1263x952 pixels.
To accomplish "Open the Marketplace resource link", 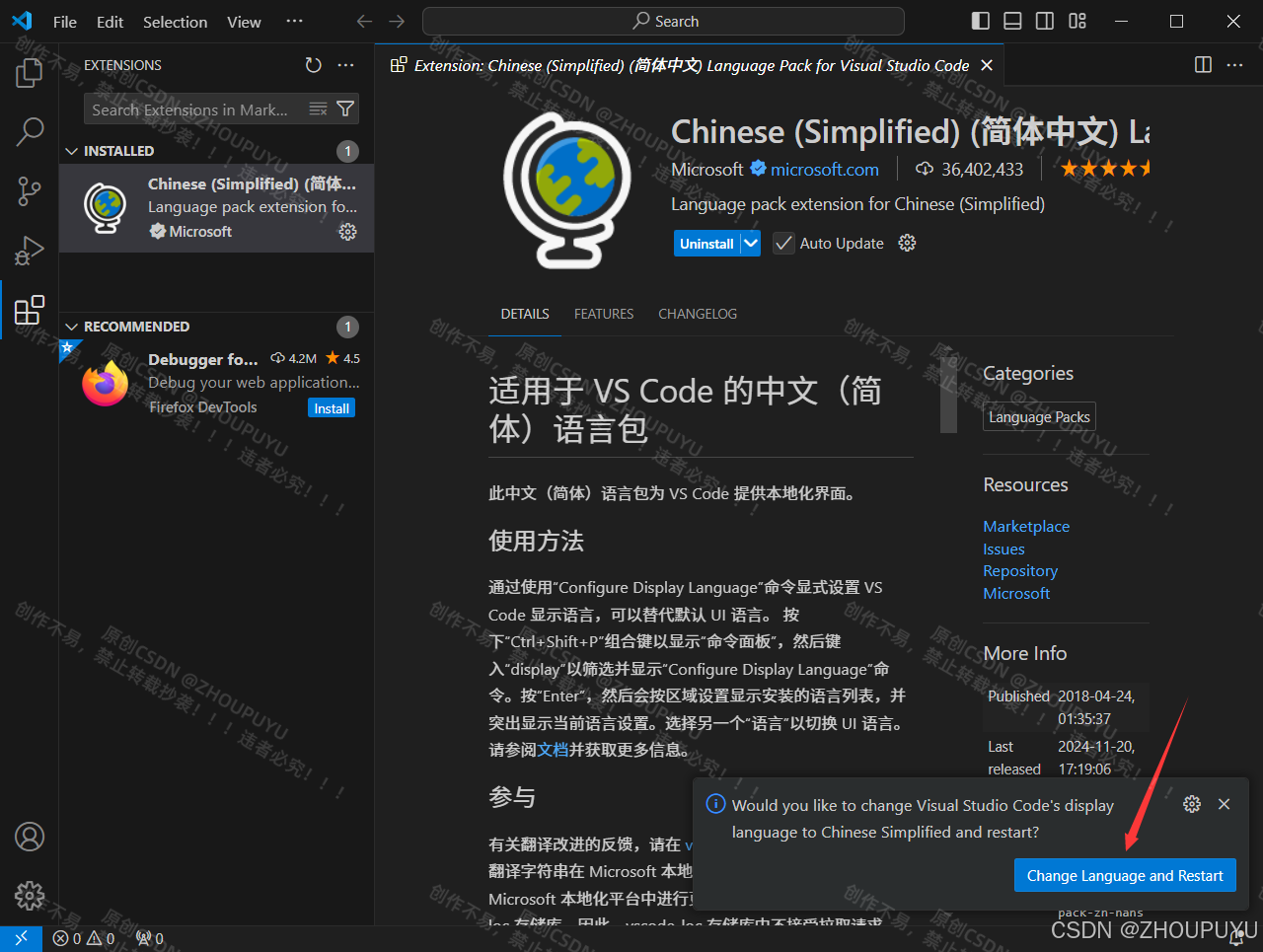I will pyautogui.click(x=1026, y=527).
